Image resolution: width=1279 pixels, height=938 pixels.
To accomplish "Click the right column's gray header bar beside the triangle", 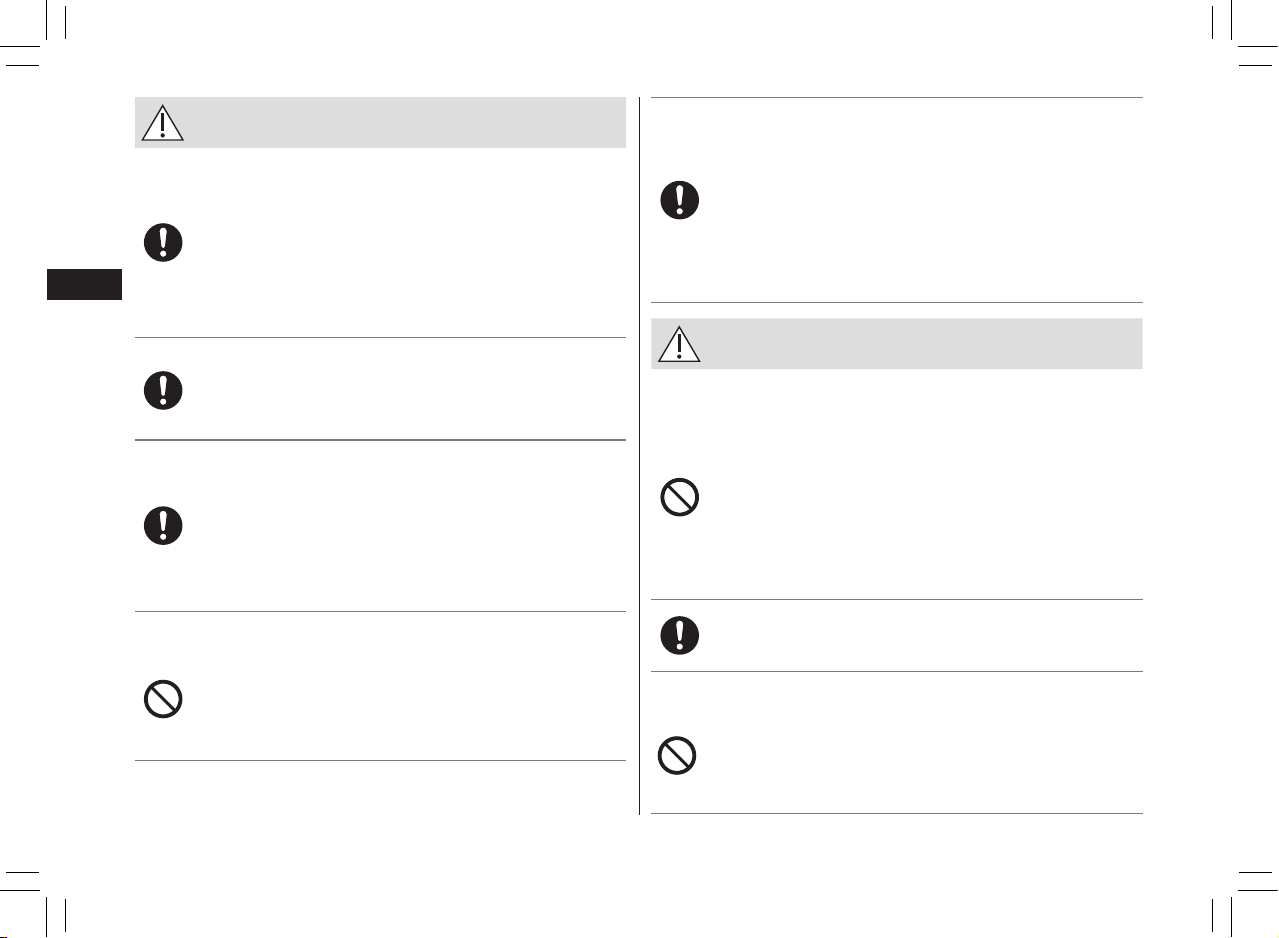I will (x=922, y=343).
